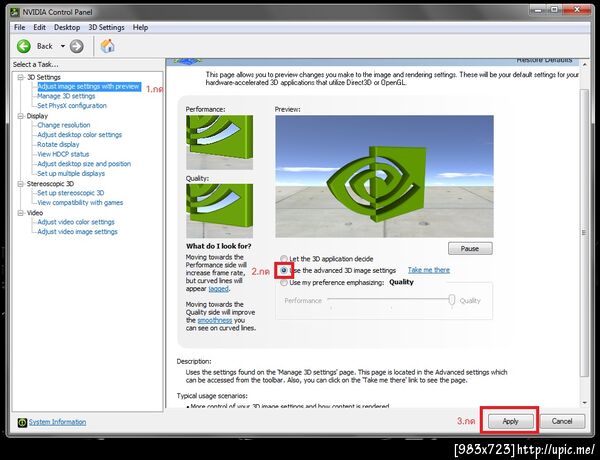Click the large NVIDIA logo preview image
This screenshot has height=460, width=600.
384,176
